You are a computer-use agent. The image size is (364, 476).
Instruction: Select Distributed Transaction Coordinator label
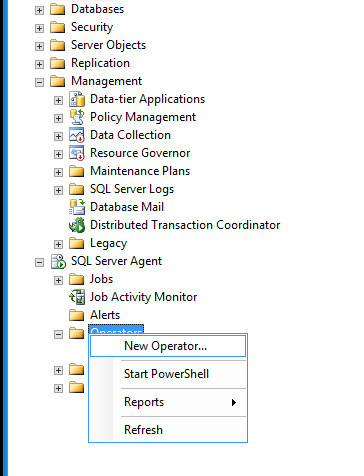point(185,225)
